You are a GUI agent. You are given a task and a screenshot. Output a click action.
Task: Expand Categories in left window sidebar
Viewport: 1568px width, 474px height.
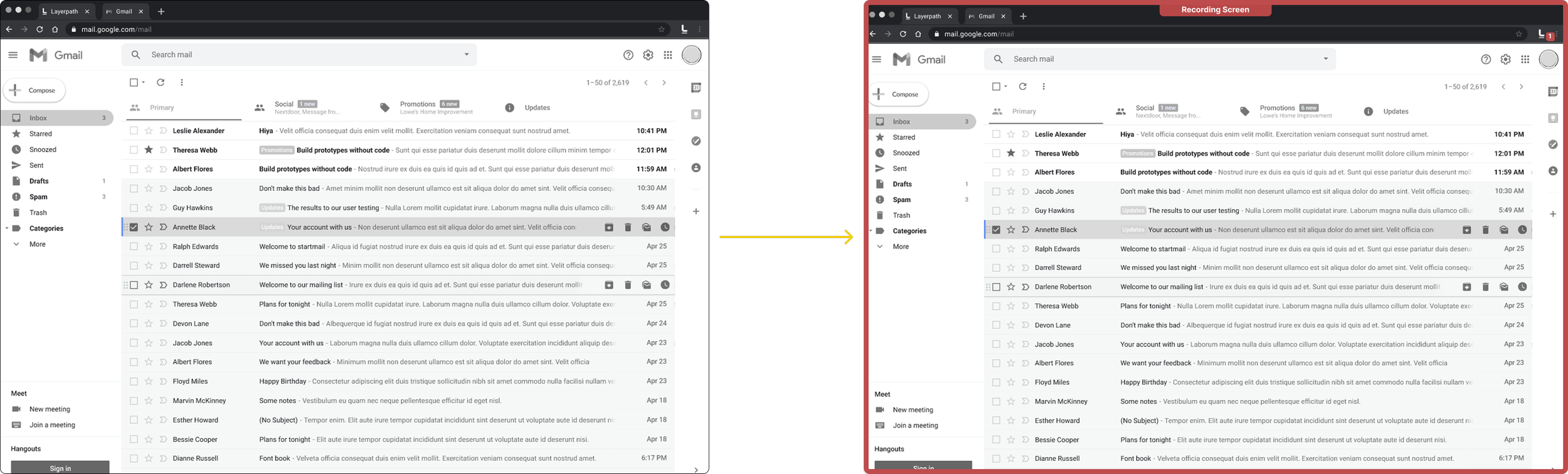tap(7, 229)
